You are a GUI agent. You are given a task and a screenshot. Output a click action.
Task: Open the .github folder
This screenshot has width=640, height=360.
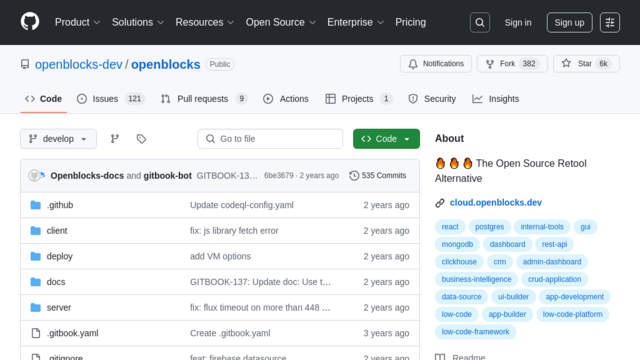pyautogui.click(x=60, y=205)
